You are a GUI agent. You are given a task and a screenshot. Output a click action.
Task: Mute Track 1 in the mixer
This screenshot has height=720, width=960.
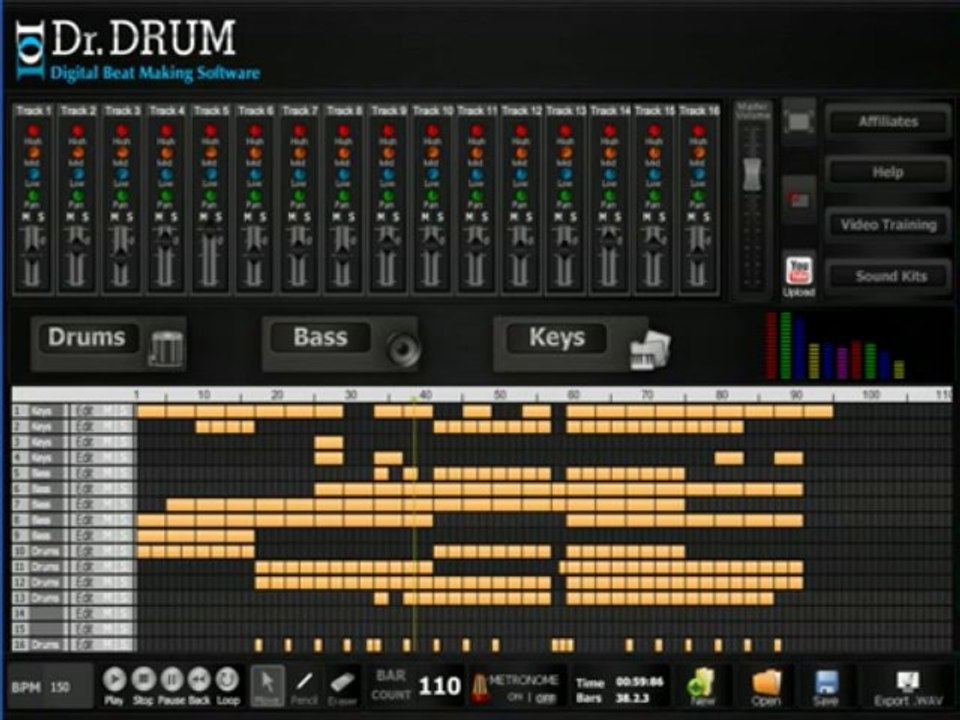point(26,217)
